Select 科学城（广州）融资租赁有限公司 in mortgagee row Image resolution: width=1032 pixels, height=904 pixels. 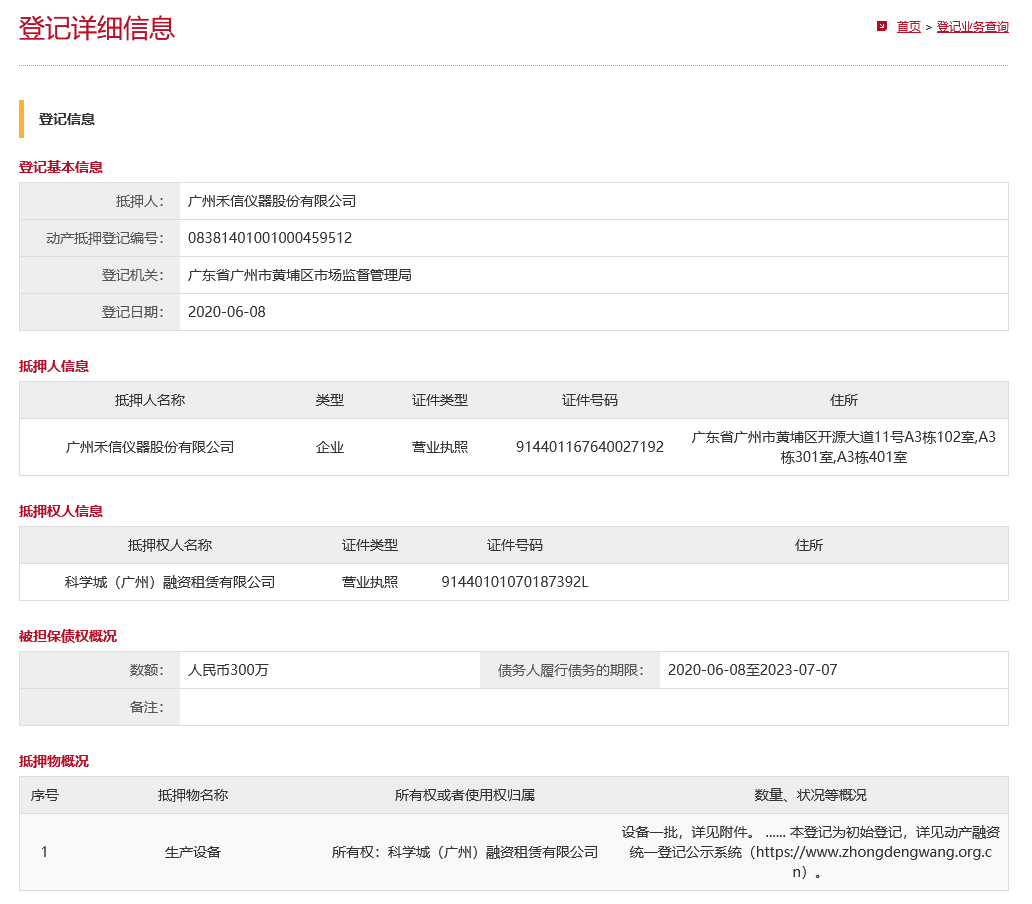coord(170,582)
